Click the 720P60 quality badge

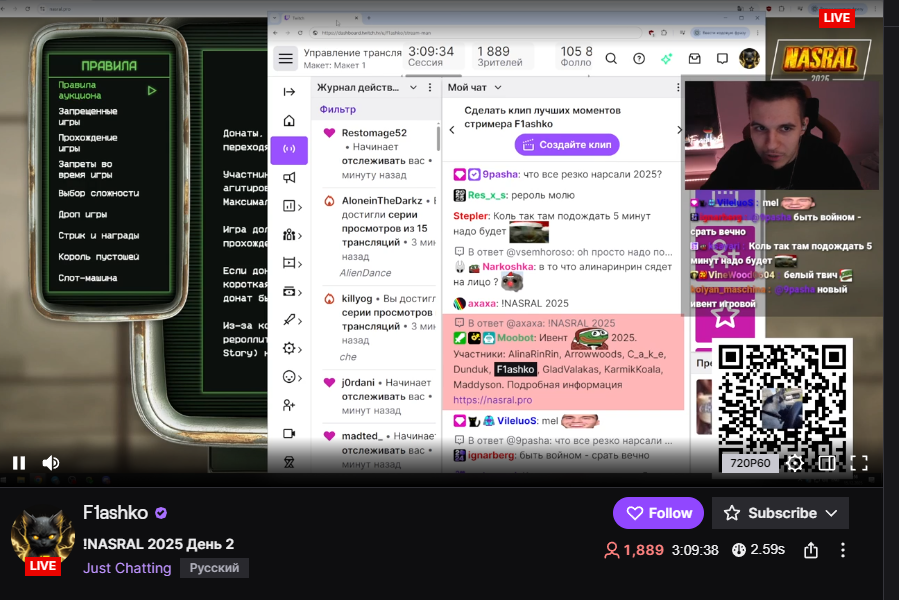pos(750,463)
